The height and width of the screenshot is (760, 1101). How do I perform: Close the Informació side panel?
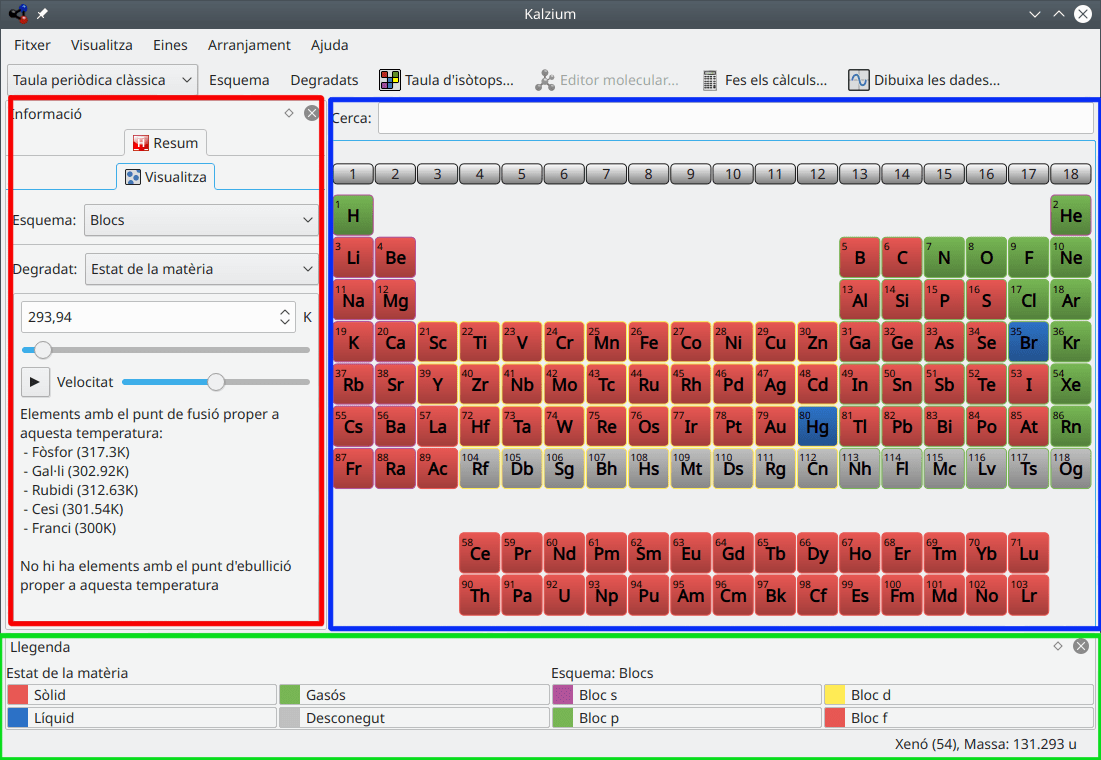(312, 114)
